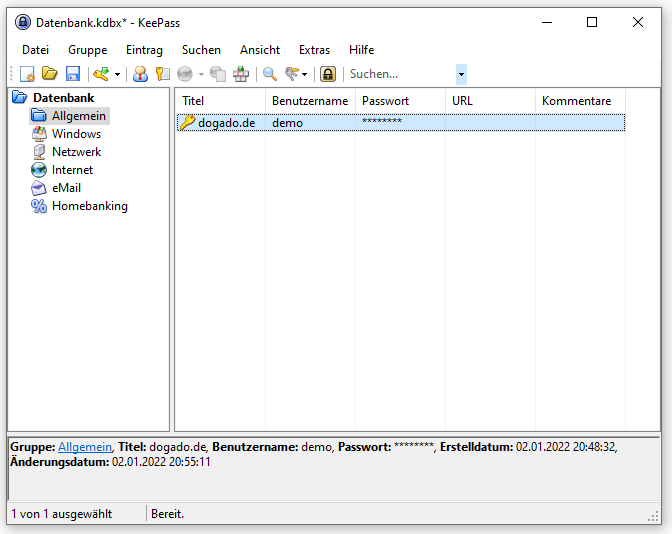Open the Suchen quick search dropdown arrow

461,74
